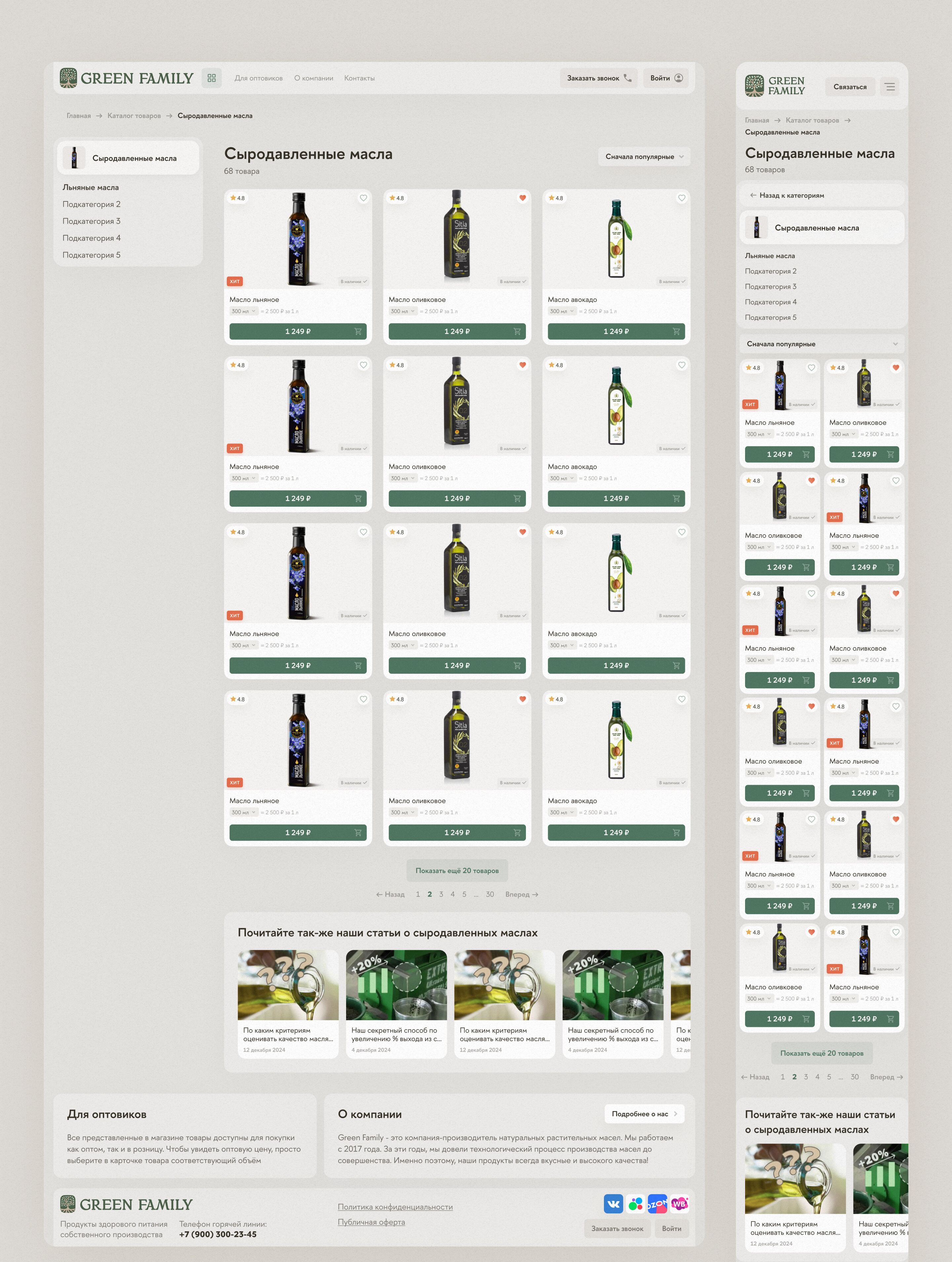Click Green Family logo in desktop header
This screenshot has width=952, height=1262.
127,78
